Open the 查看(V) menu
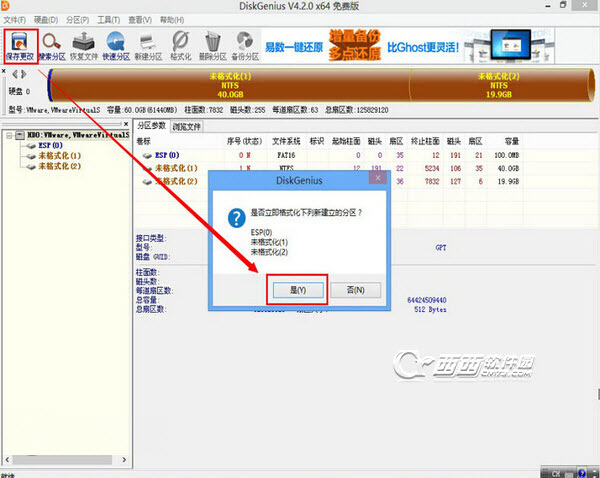 [x=140, y=20]
